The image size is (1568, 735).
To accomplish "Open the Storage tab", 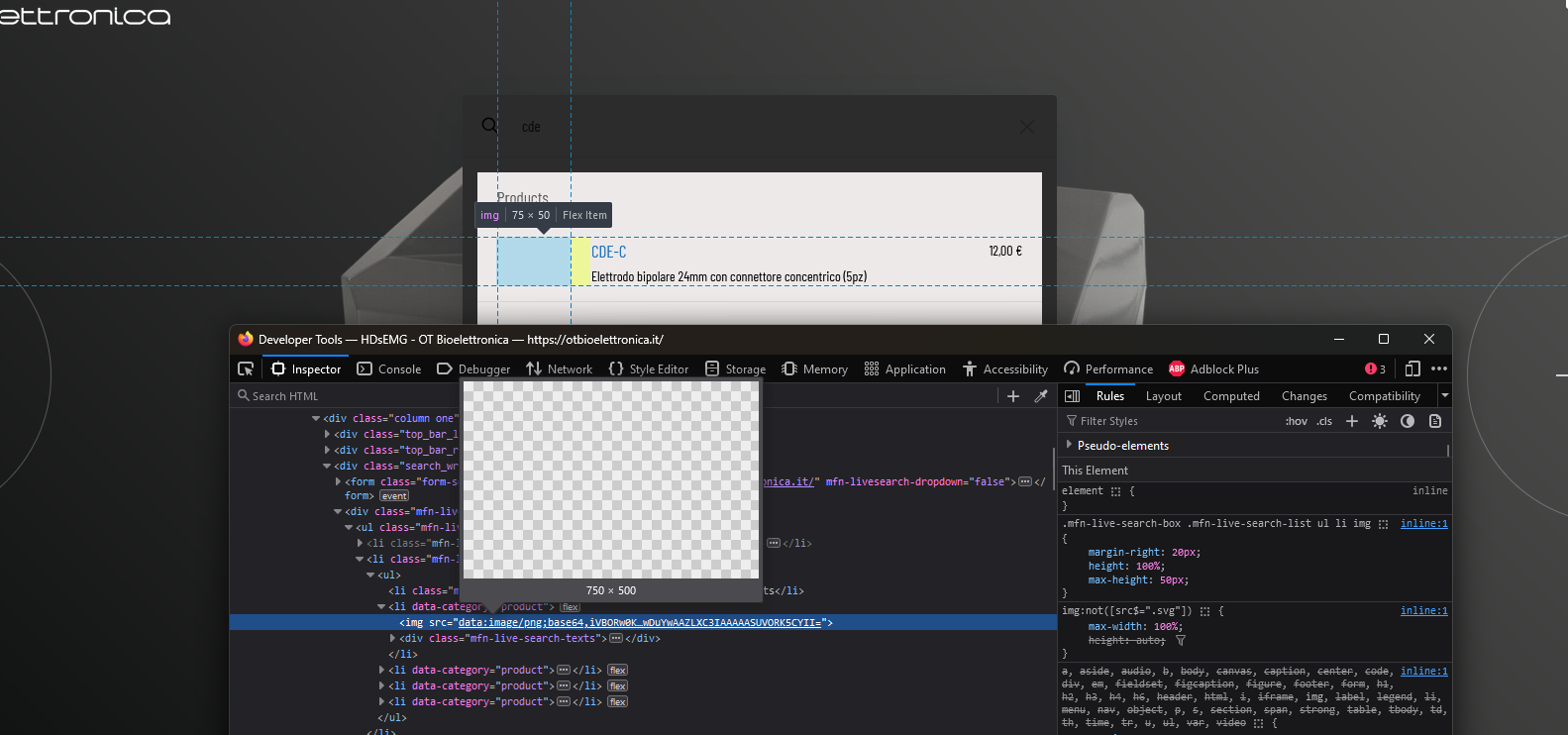I will [735, 368].
